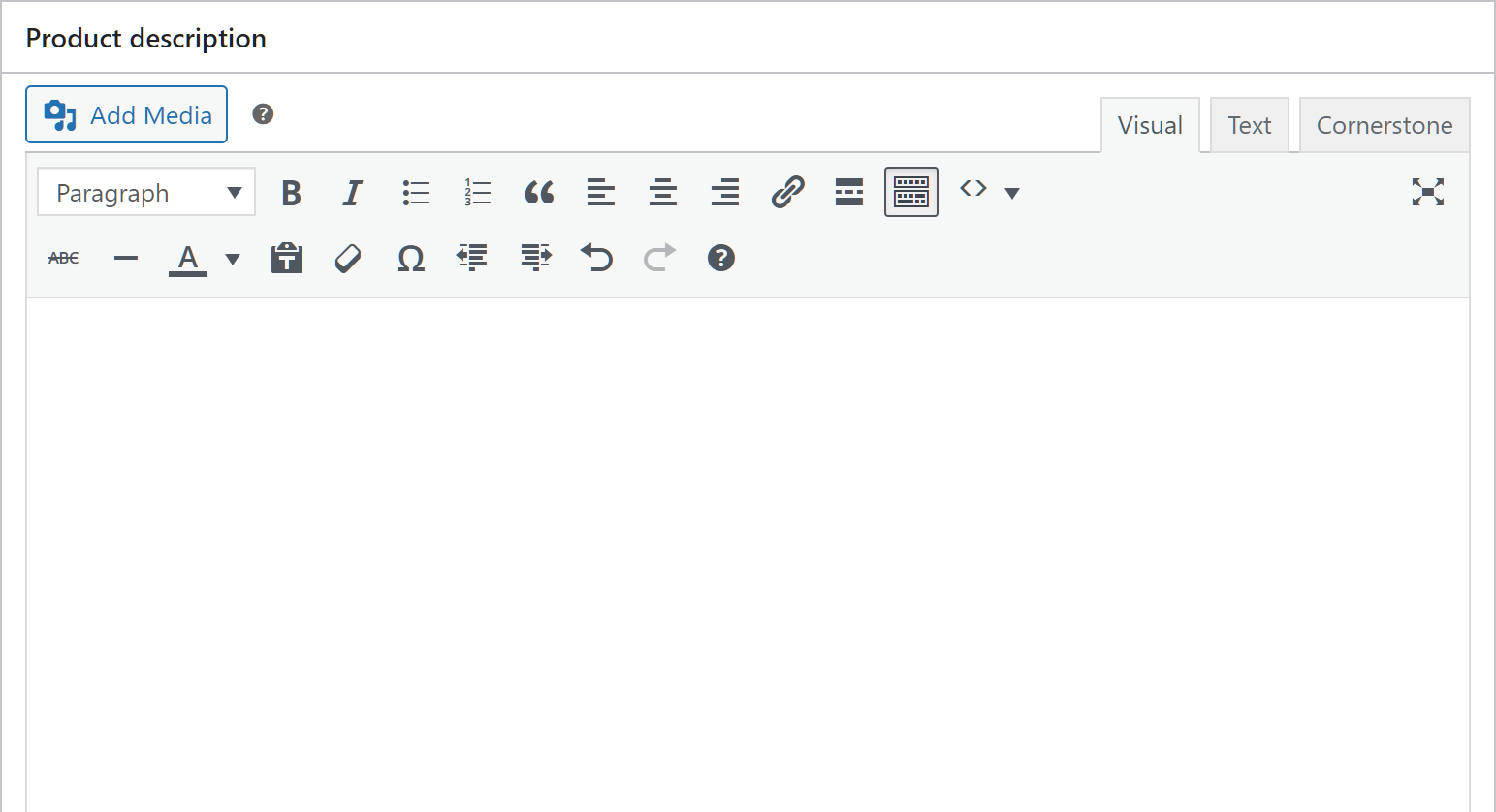
Task: Open the text color picker arrow
Action: pos(233,259)
